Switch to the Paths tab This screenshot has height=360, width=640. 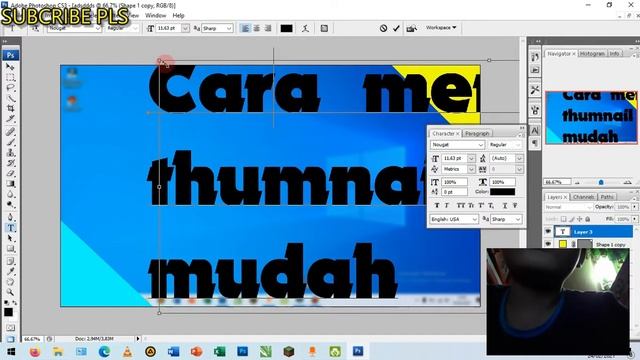[x=607, y=197]
